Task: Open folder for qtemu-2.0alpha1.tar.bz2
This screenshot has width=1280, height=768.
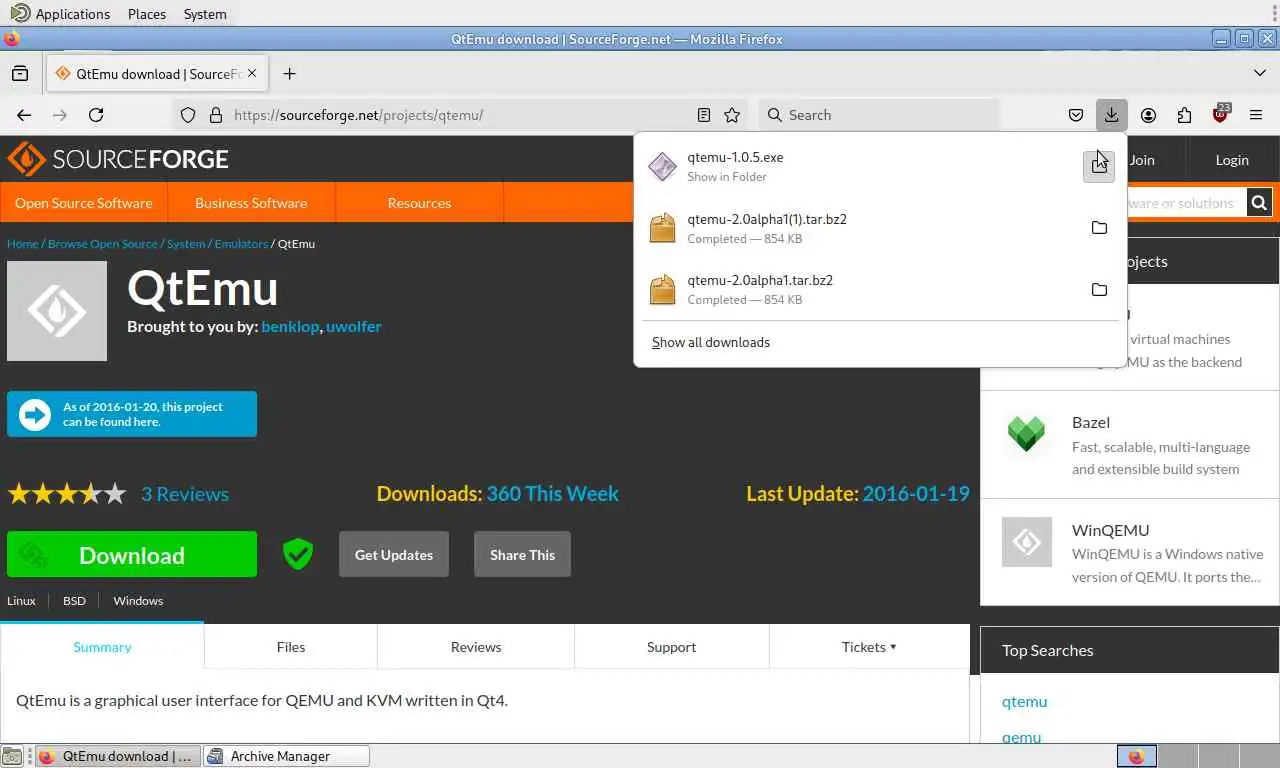Action: (x=1099, y=289)
